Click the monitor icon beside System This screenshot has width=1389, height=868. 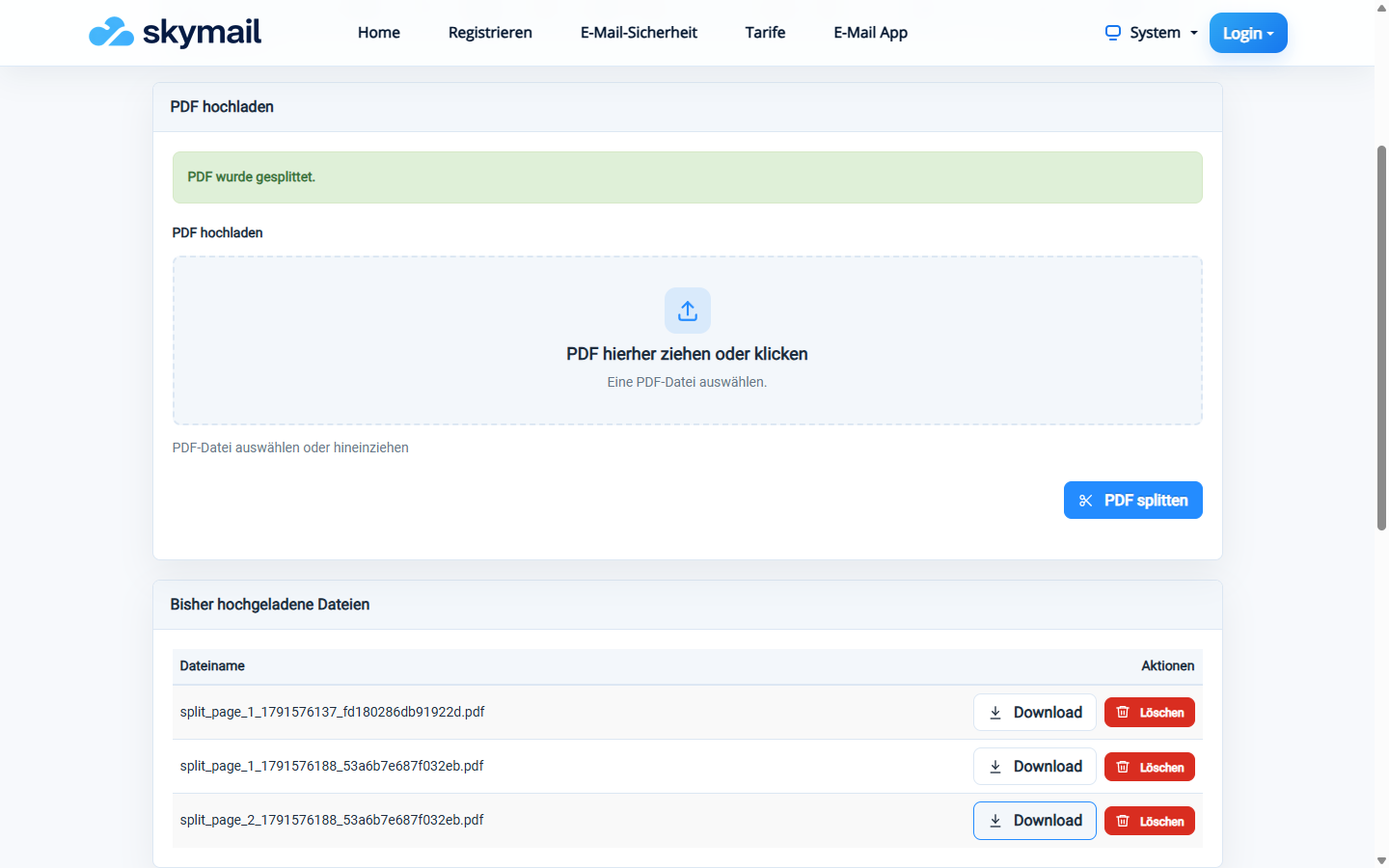(1113, 33)
